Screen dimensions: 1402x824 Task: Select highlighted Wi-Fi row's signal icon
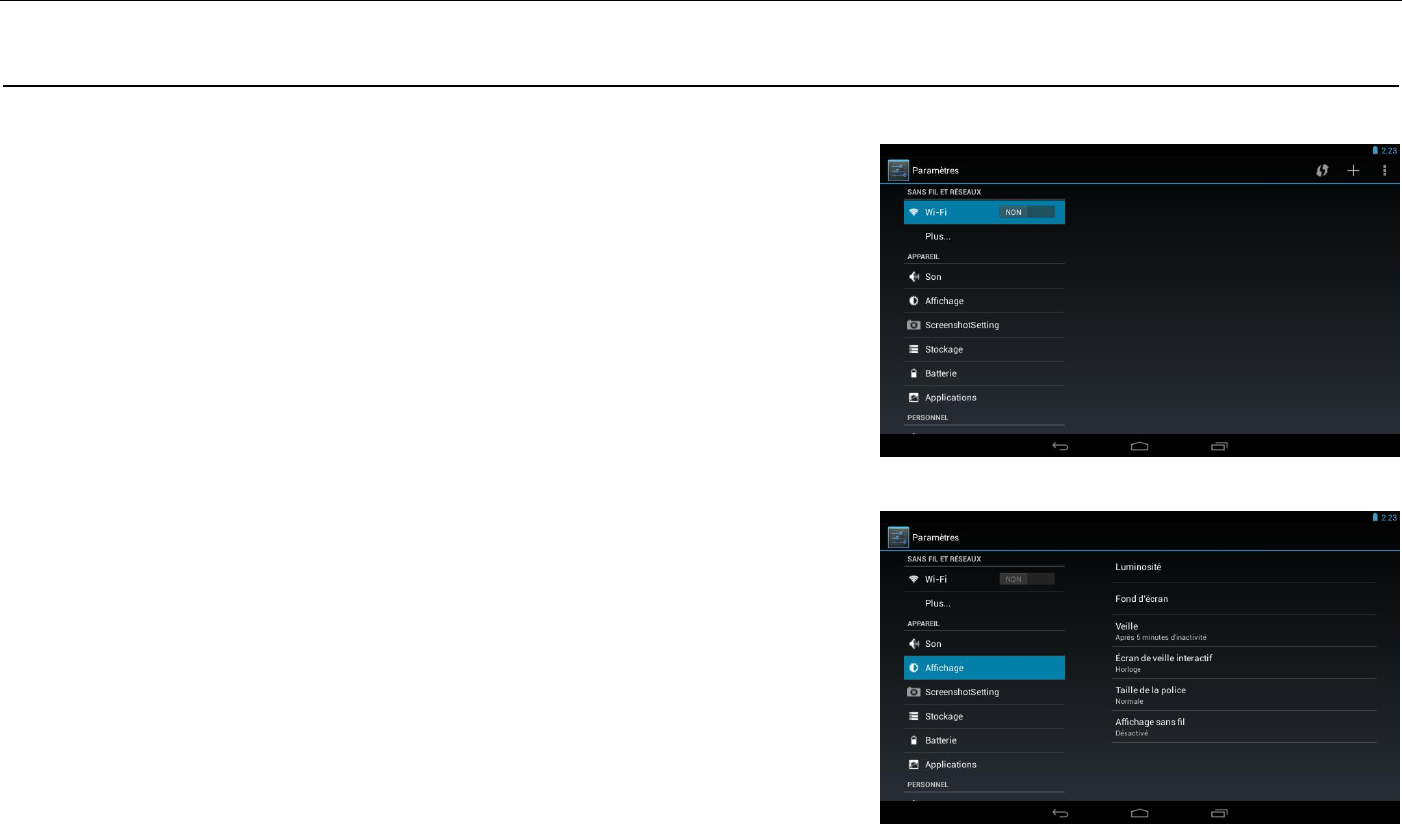(913, 212)
